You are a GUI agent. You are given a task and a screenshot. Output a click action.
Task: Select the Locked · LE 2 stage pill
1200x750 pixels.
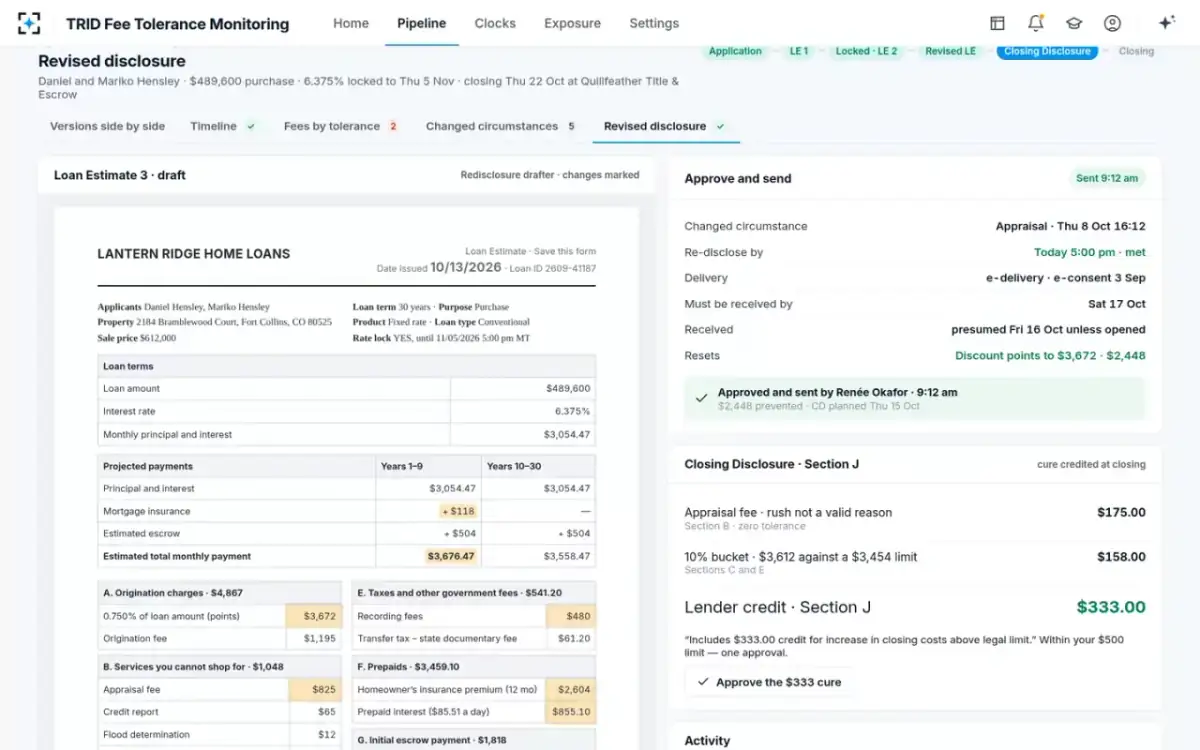pyautogui.click(x=867, y=51)
